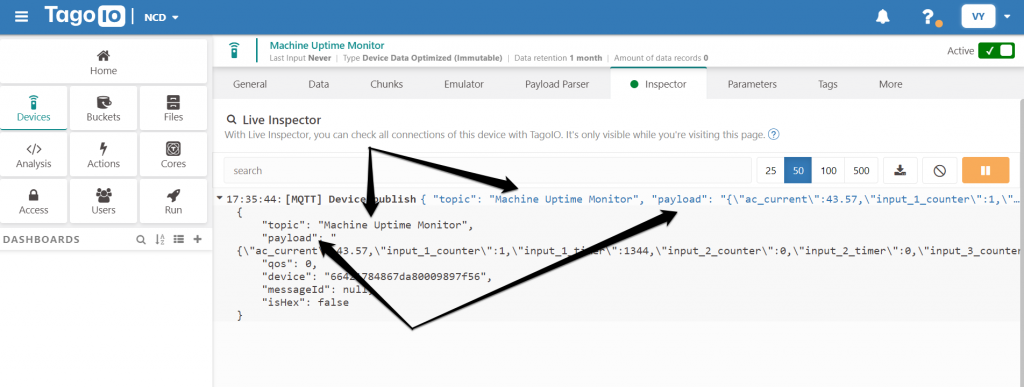Select the Inspector tab
Viewport: 1024px width, 387px height.
tap(658, 84)
